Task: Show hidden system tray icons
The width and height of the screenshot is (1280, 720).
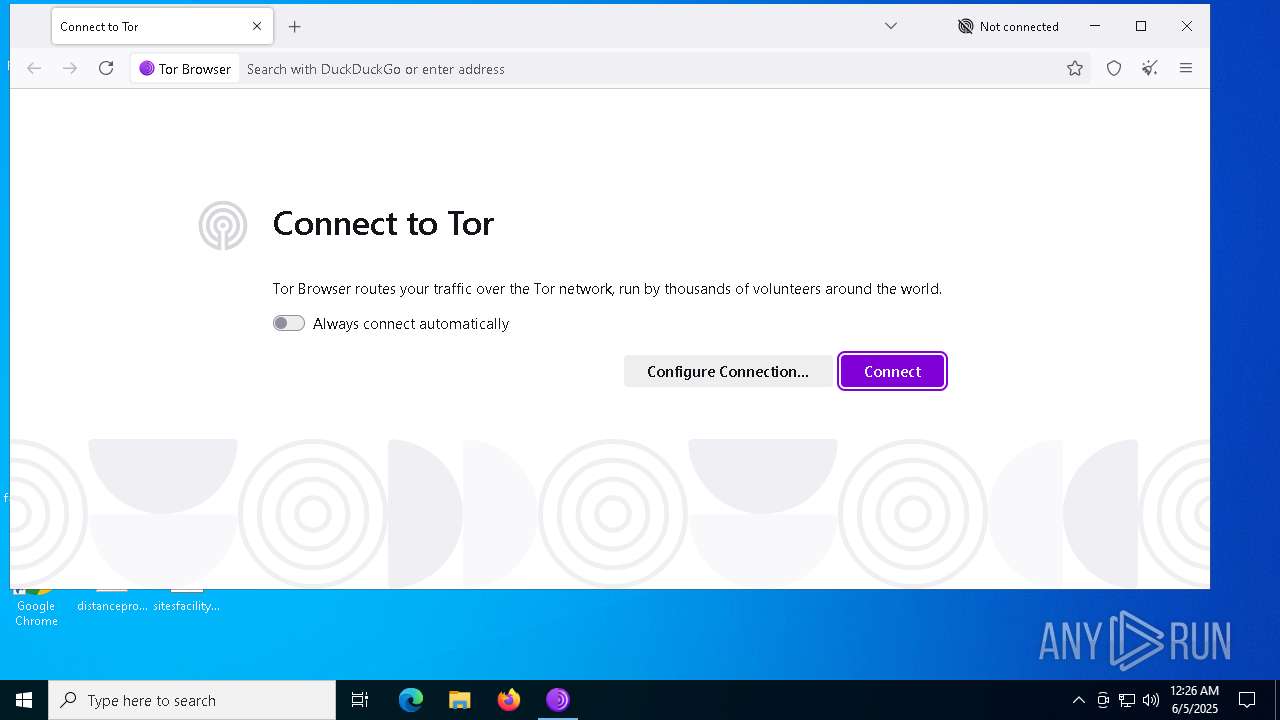Action: point(1078,700)
